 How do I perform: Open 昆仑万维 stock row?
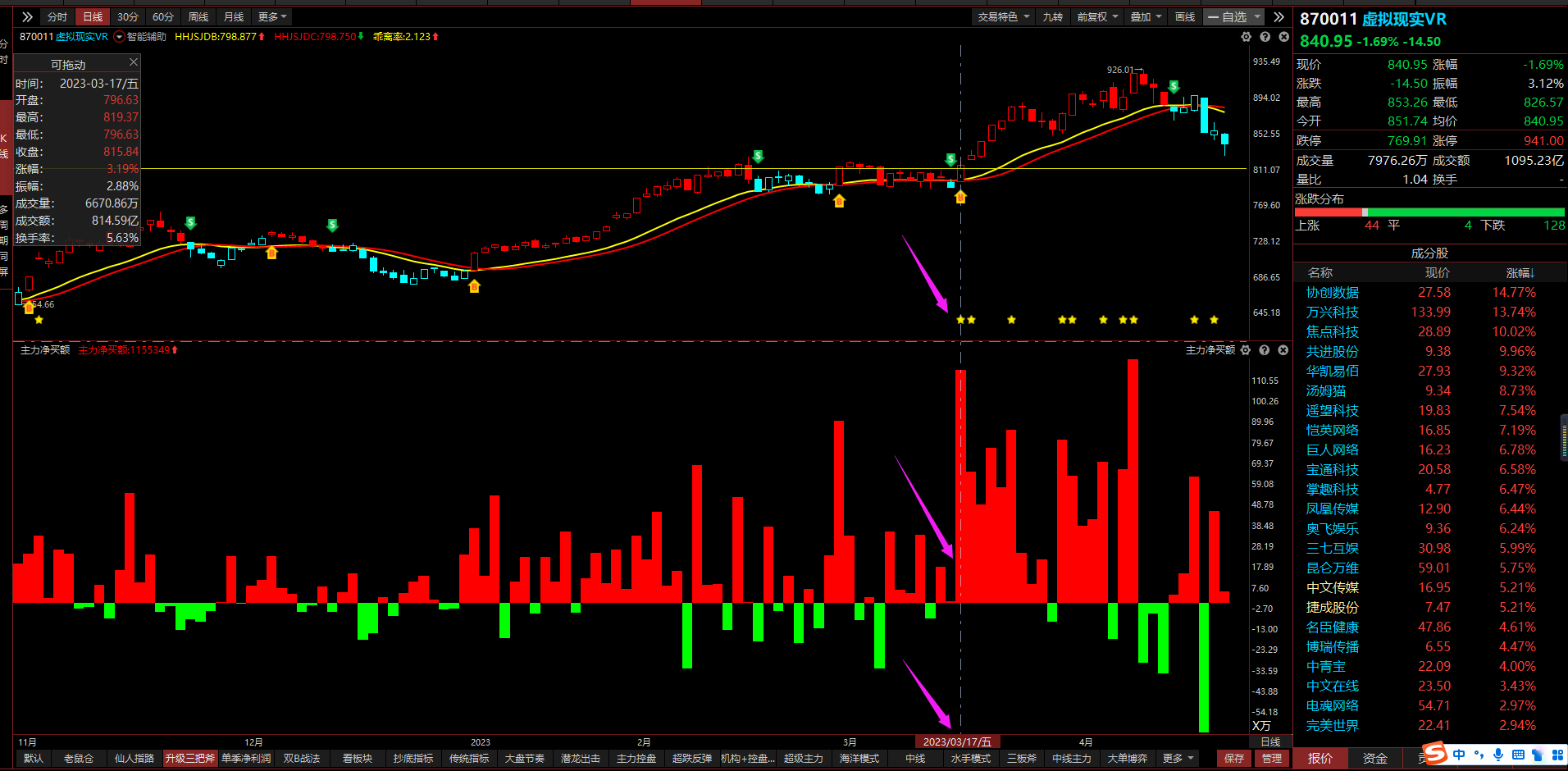click(1430, 568)
